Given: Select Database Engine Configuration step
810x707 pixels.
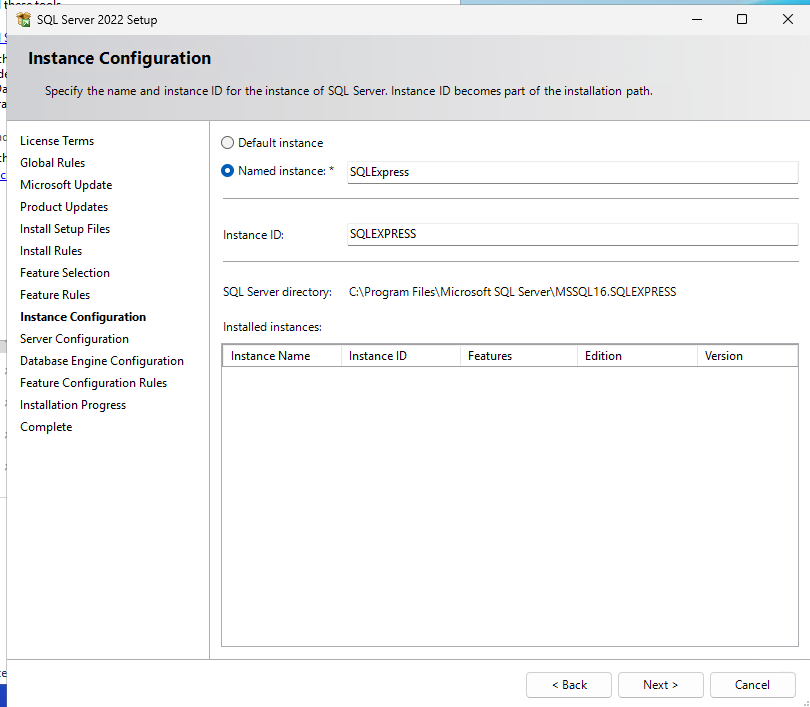Looking at the screenshot, I should coord(102,361).
